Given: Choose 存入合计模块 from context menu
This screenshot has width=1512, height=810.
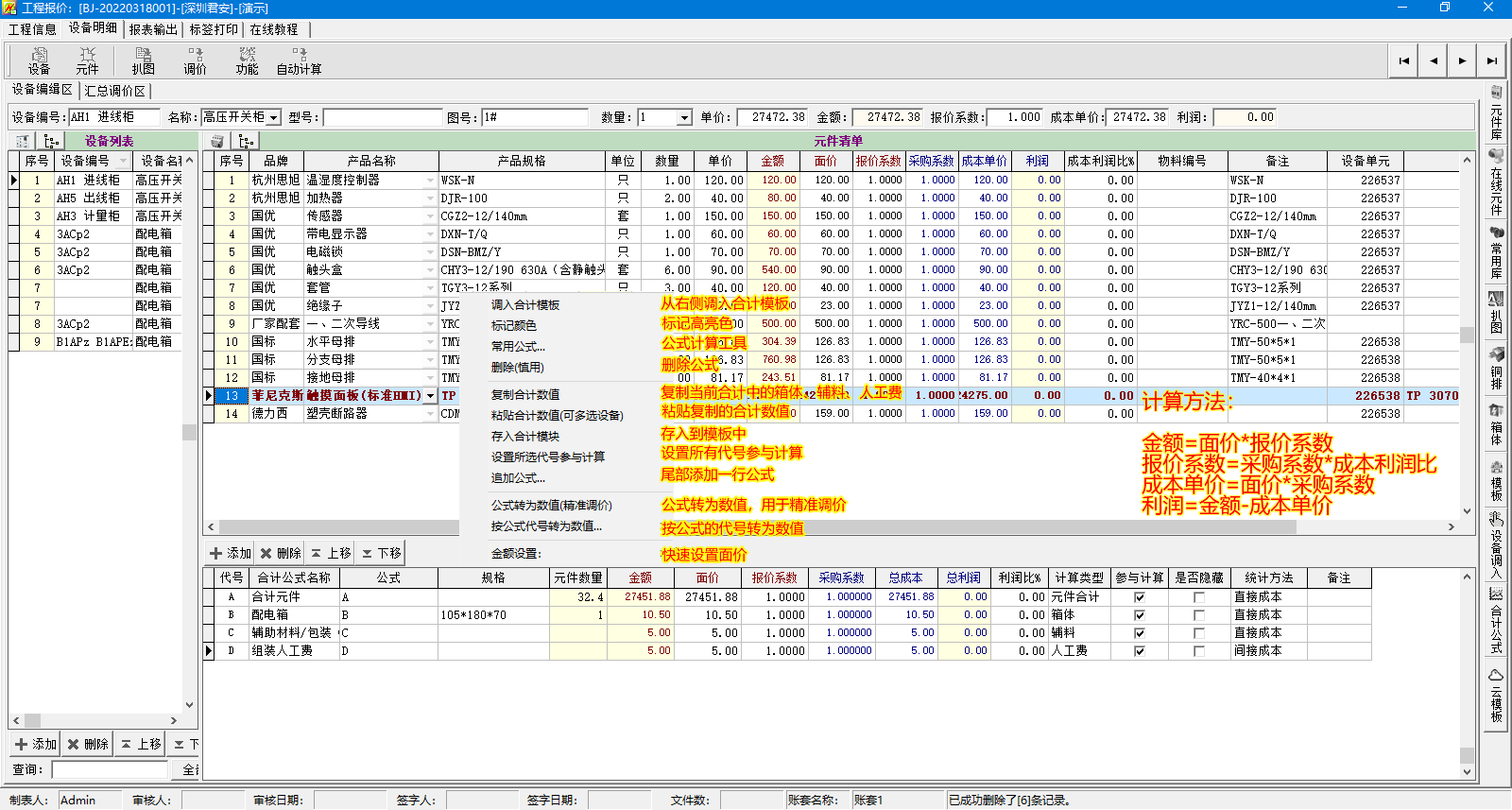Looking at the screenshot, I should tap(525, 436).
